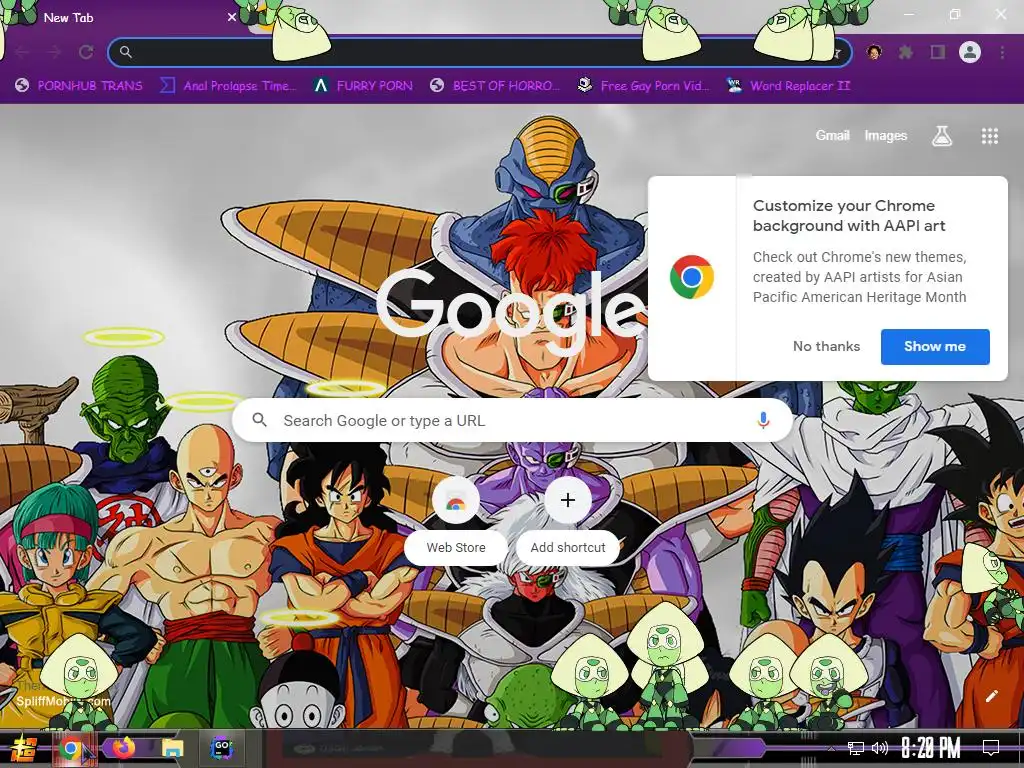Open File Explorer from the taskbar

[172, 748]
